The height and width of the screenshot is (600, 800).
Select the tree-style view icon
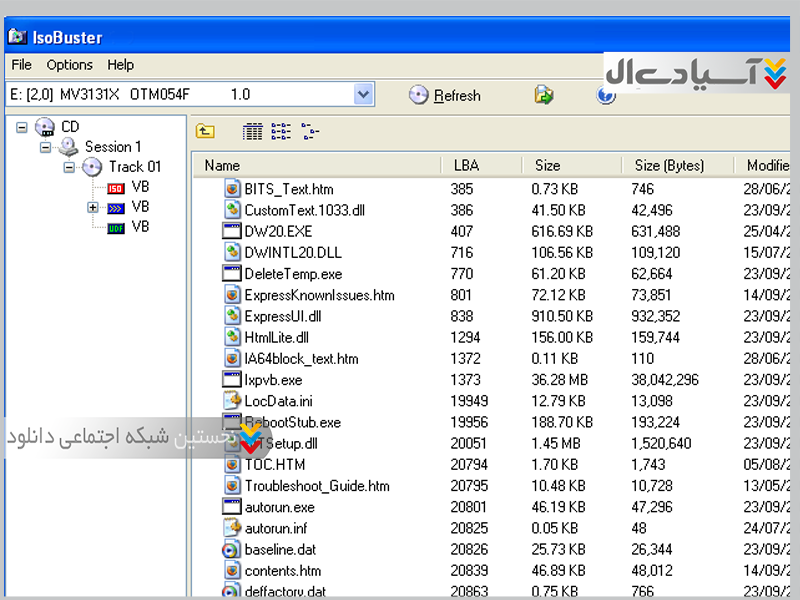[310, 131]
